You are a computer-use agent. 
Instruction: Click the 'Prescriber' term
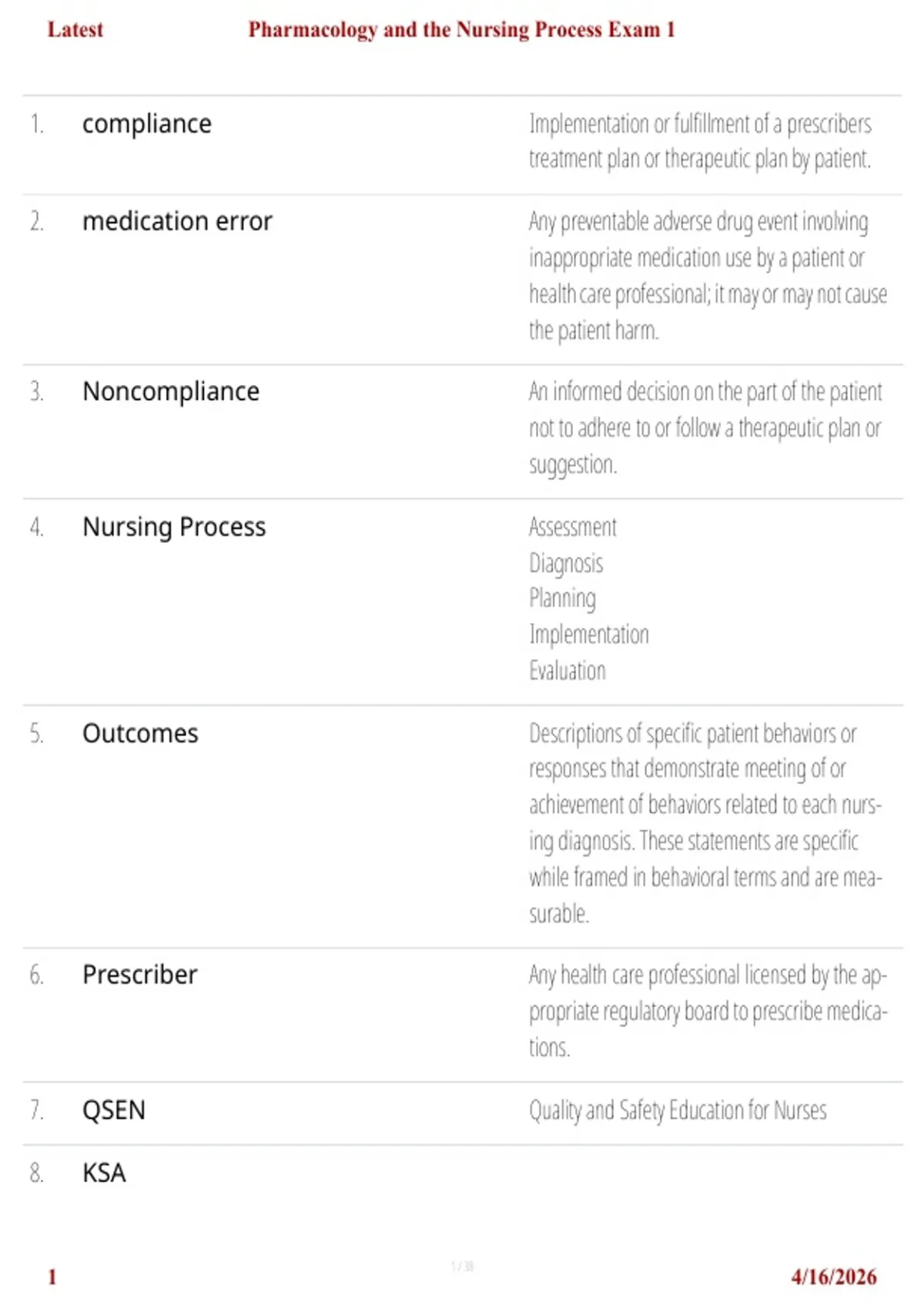[x=139, y=975]
